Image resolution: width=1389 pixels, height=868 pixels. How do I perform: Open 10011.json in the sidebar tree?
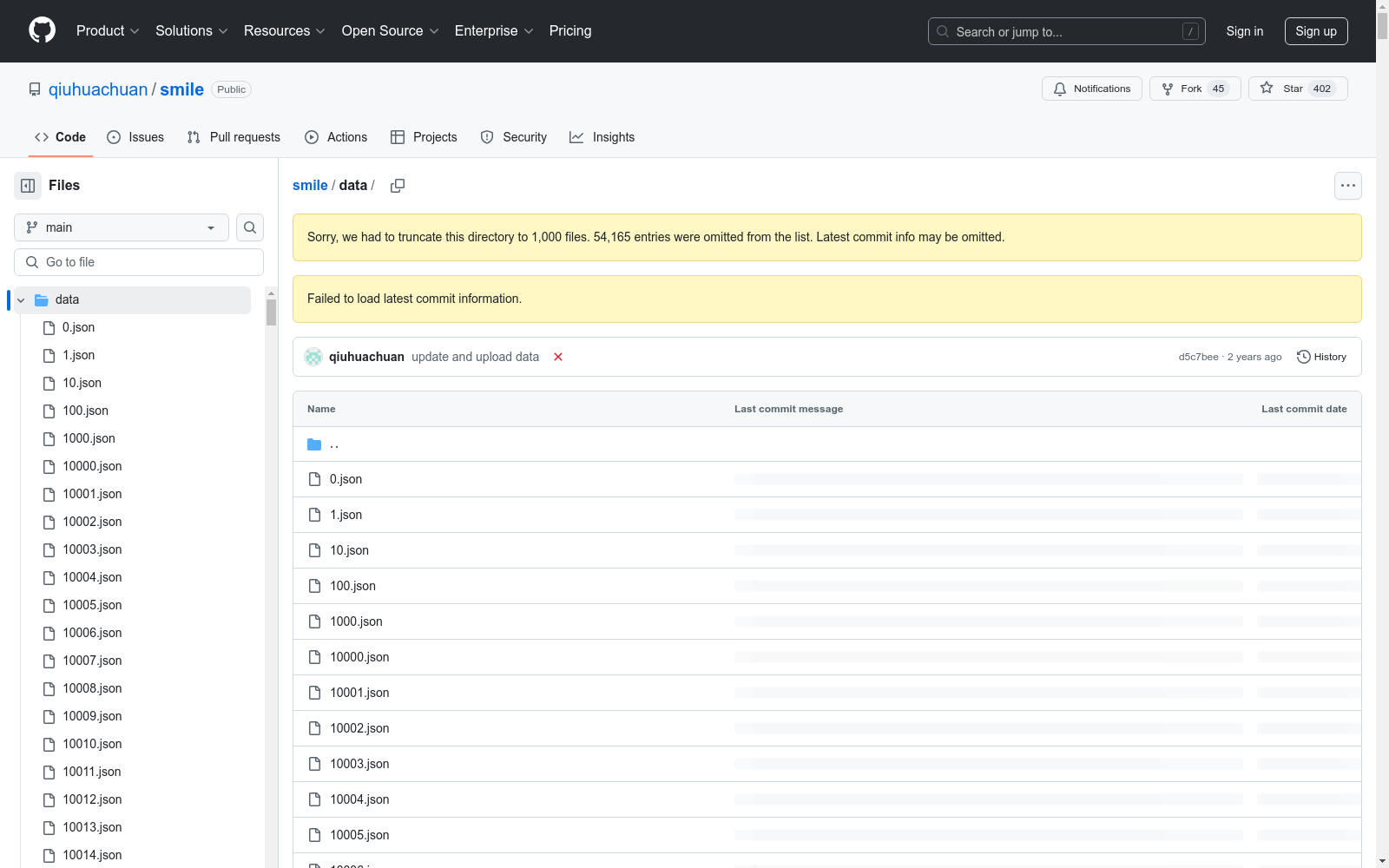tap(92, 772)
